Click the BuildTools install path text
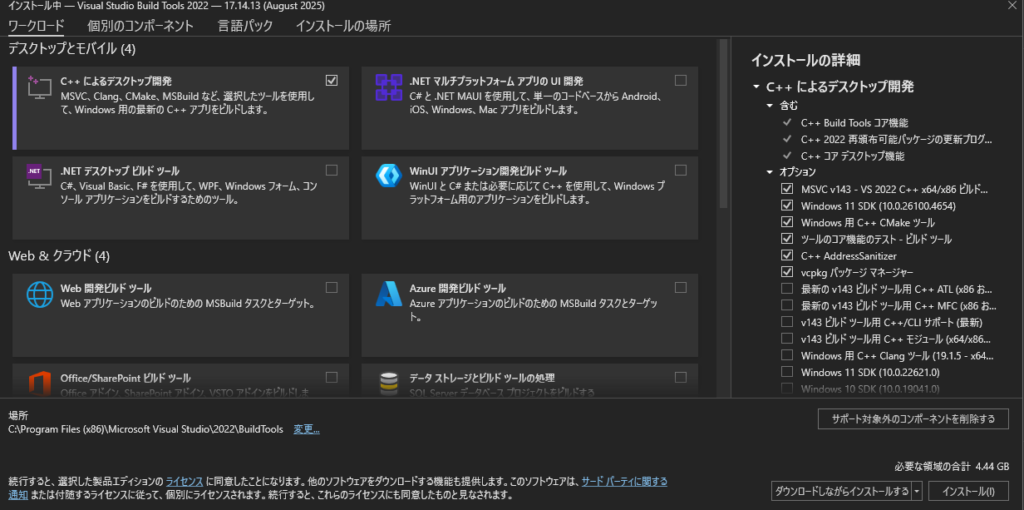 [x=146, y=429]
